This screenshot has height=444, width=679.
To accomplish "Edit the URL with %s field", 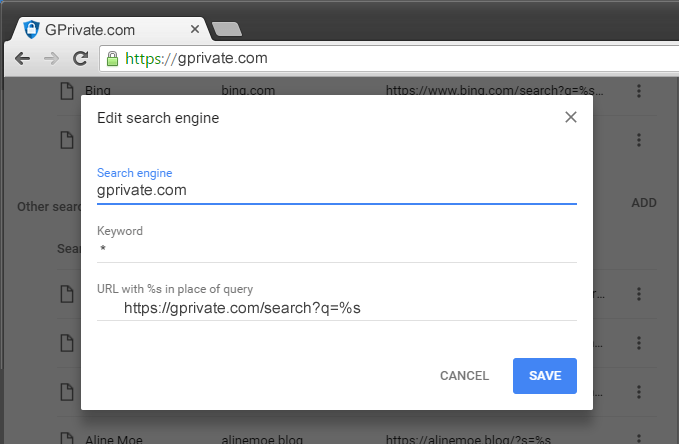I will (x=336, y=308).
